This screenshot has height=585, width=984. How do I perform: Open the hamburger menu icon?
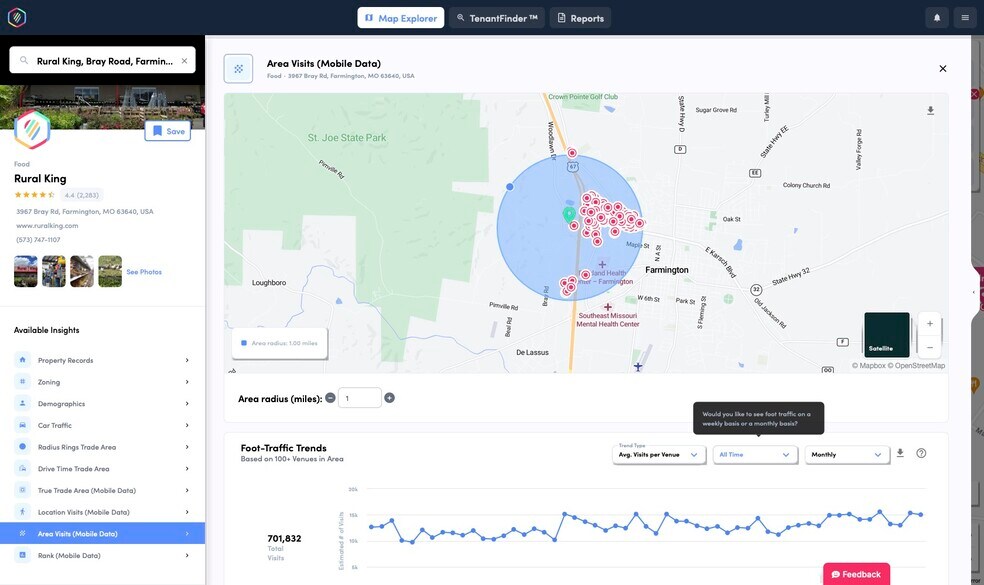(964, 17)
